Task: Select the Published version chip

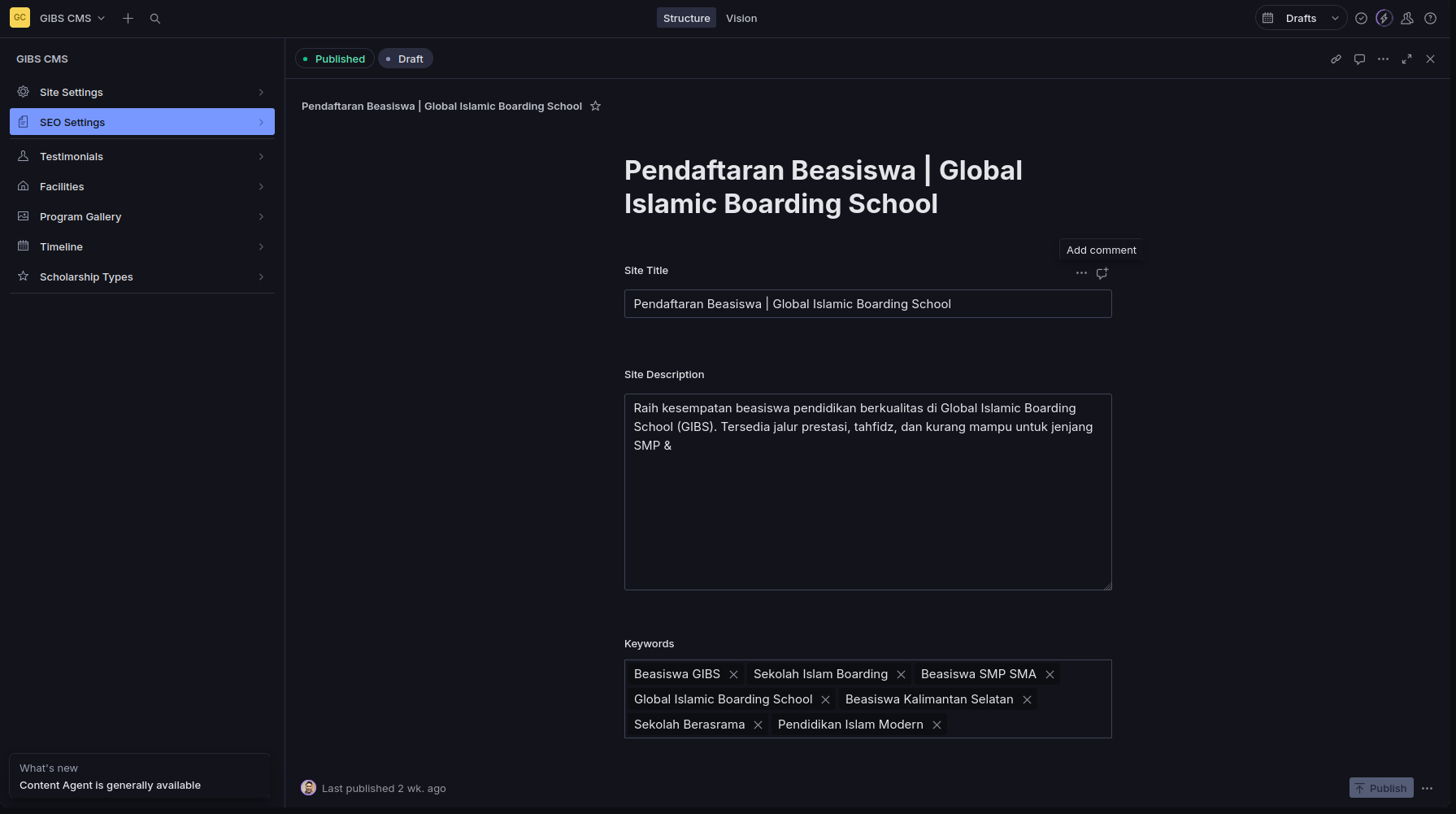Action: point(335,59)
